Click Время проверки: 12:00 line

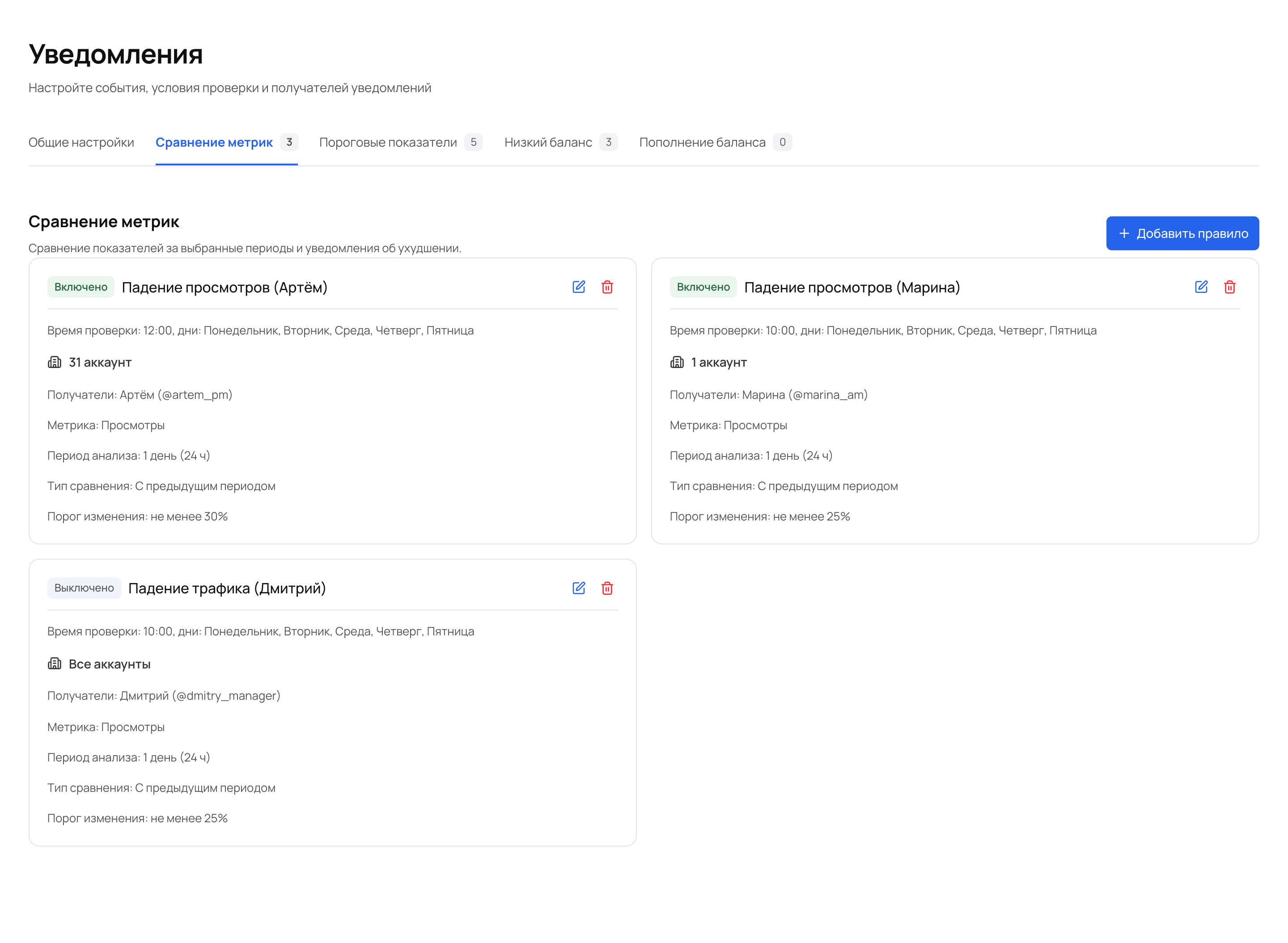pos(260,330)
